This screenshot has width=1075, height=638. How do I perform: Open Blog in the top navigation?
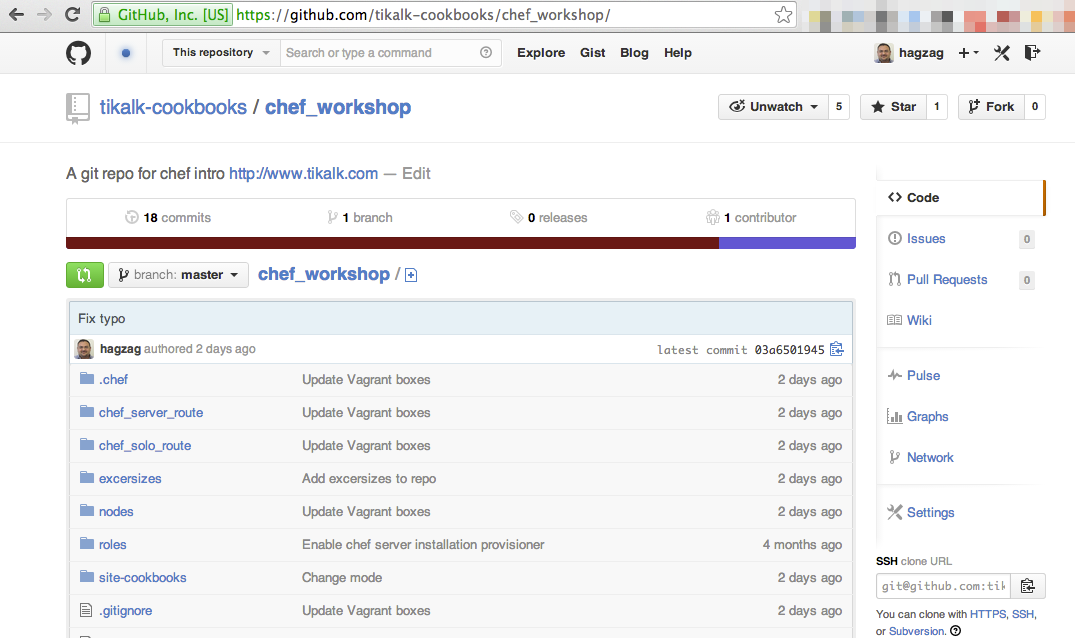(634, 53)
